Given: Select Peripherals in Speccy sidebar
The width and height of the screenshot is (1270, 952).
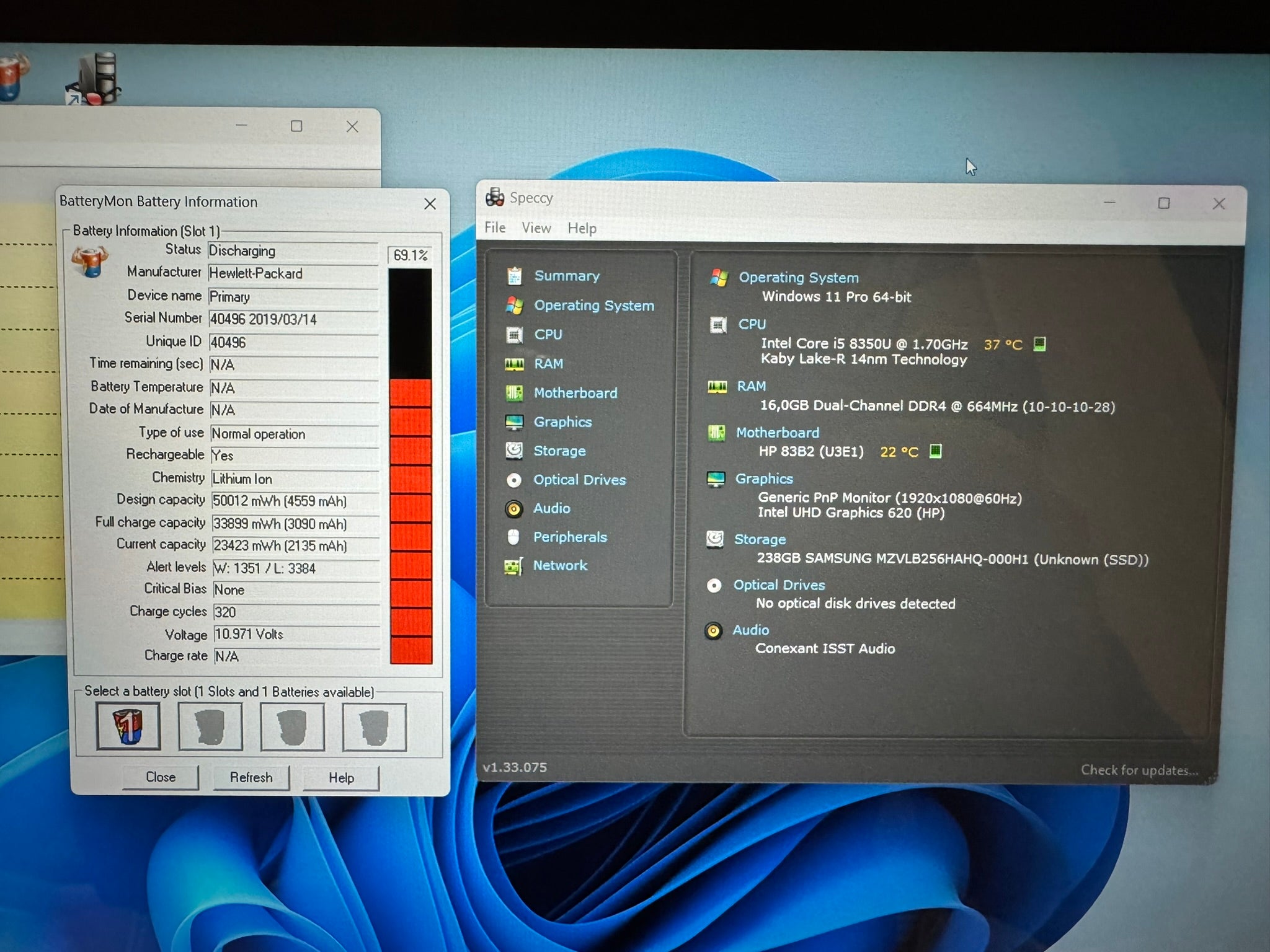Looking at the screenshot, I should tap(570, 537).
